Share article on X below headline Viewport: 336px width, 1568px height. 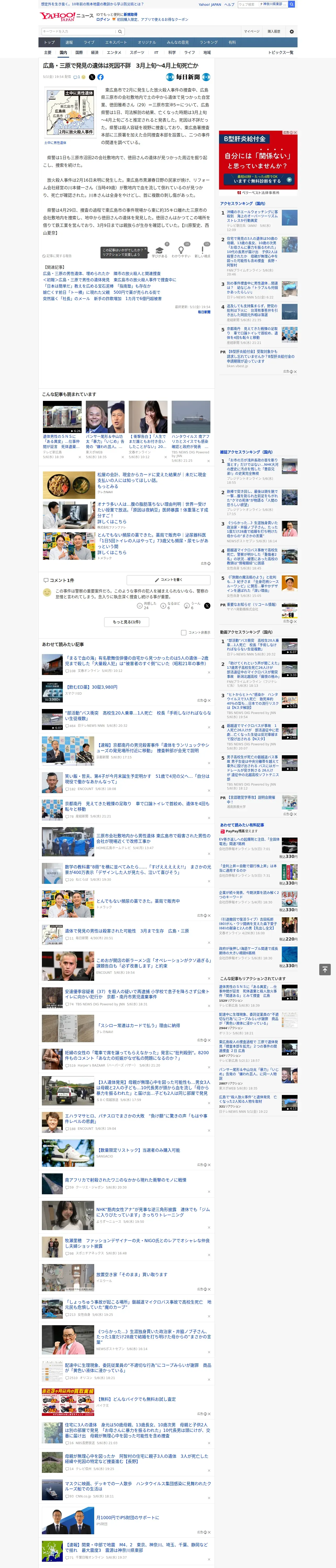click(92, 77)
